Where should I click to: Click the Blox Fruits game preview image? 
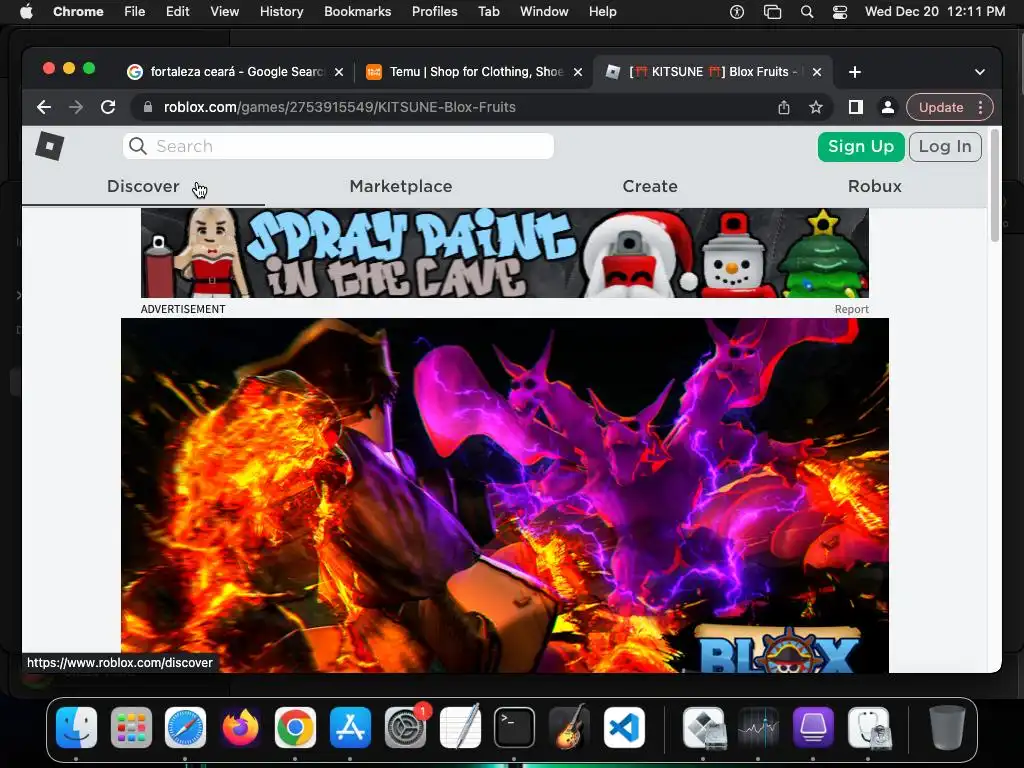(x=505, y=495)
